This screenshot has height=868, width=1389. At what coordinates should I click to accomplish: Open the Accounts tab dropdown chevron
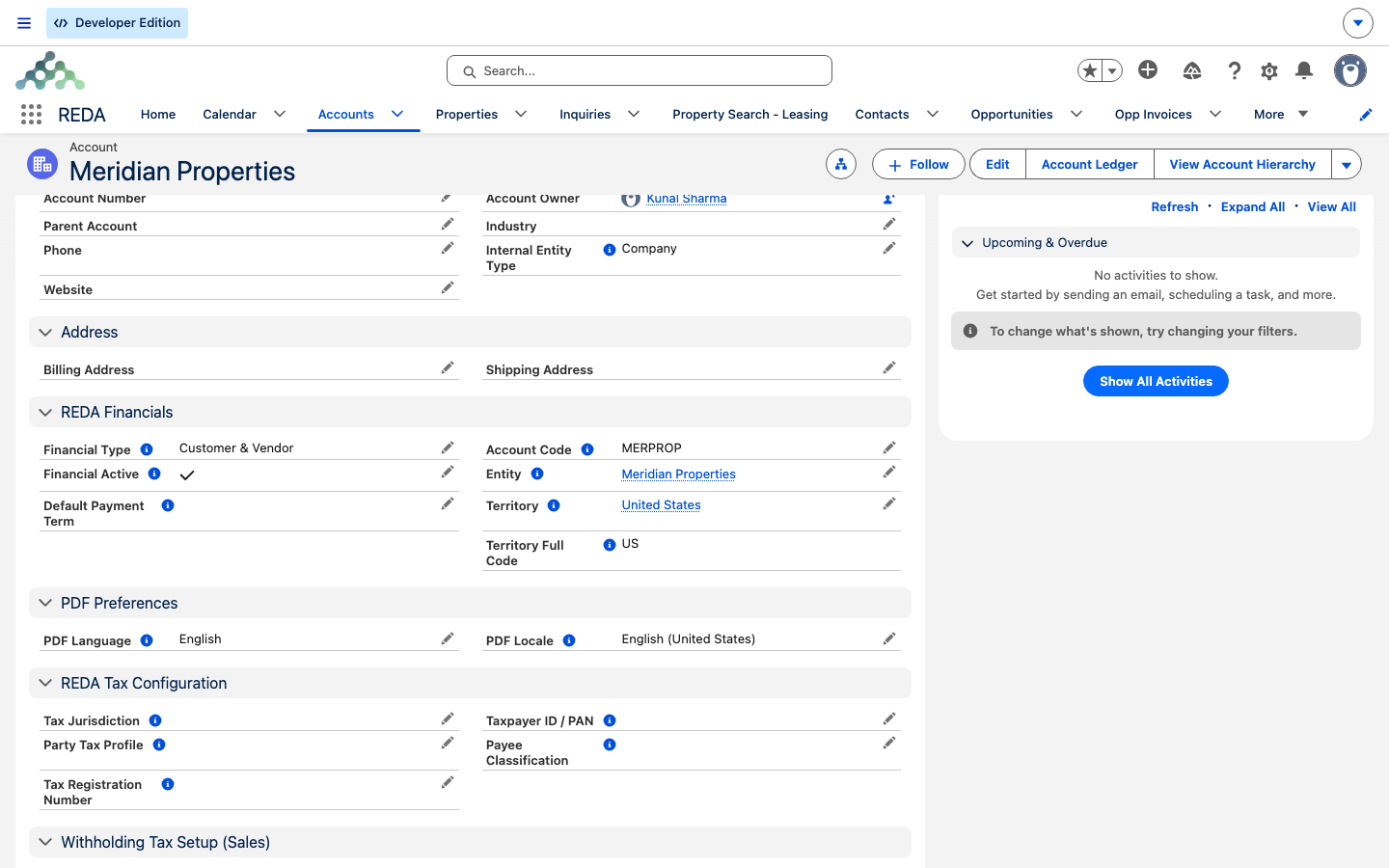point(397,114)
